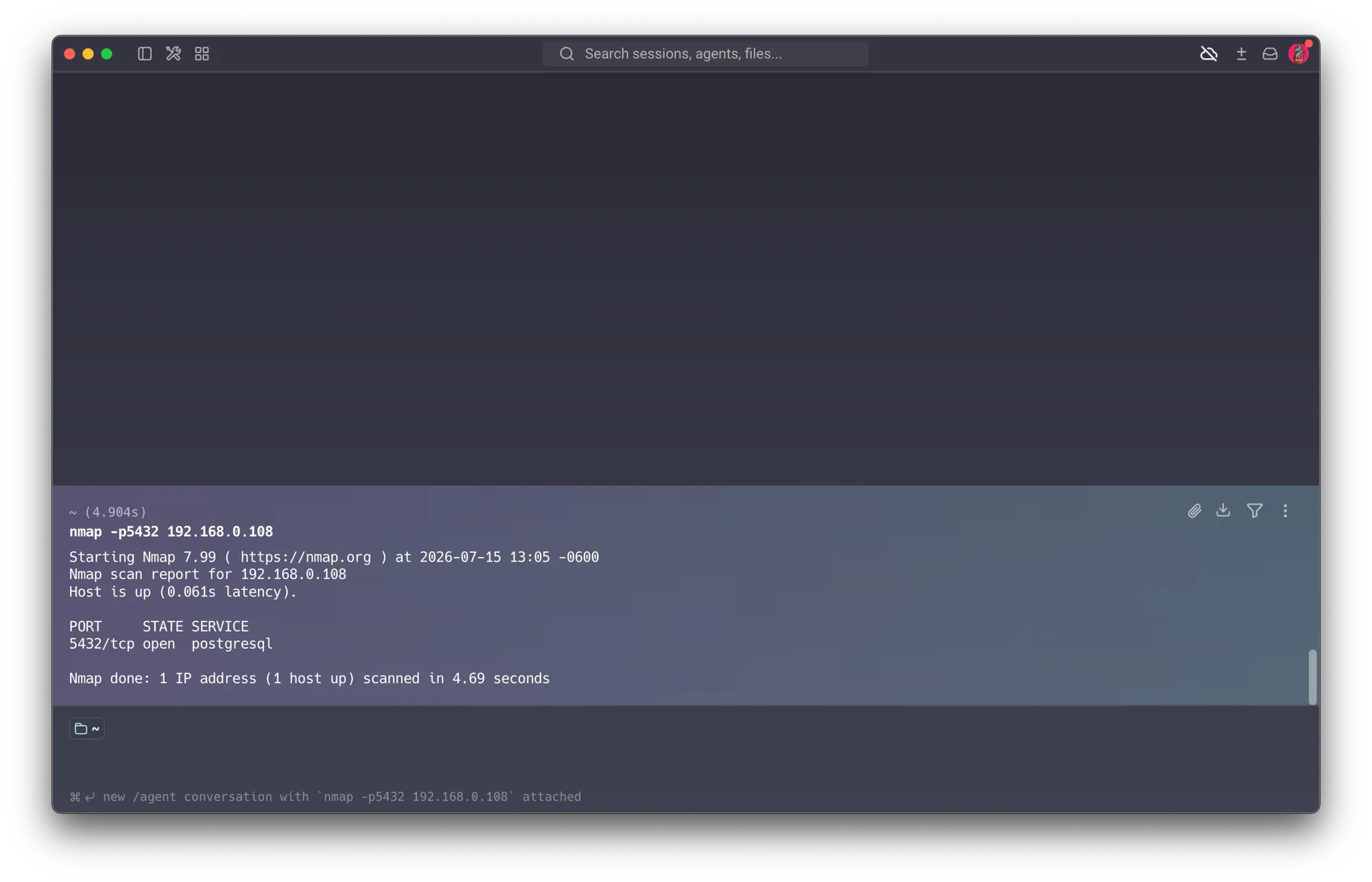Click the cloud offline status icon
1372x882 pixels.
1209,53
